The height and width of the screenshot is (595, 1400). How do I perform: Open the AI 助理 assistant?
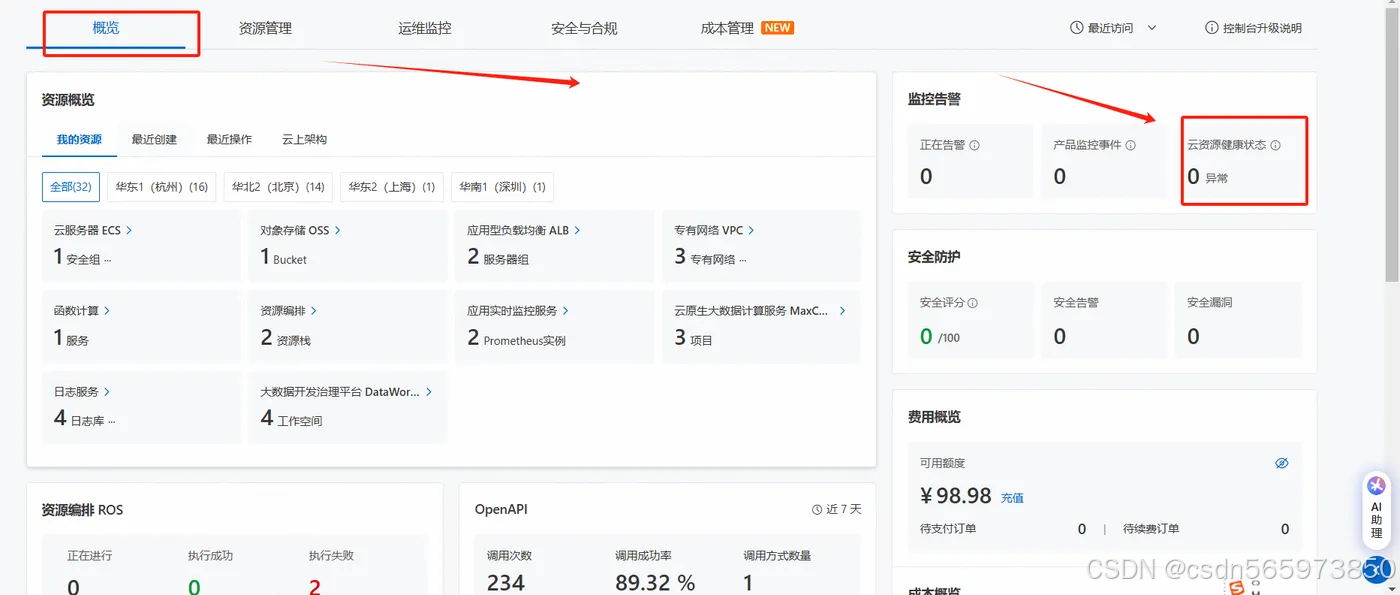click(1376, 510)
